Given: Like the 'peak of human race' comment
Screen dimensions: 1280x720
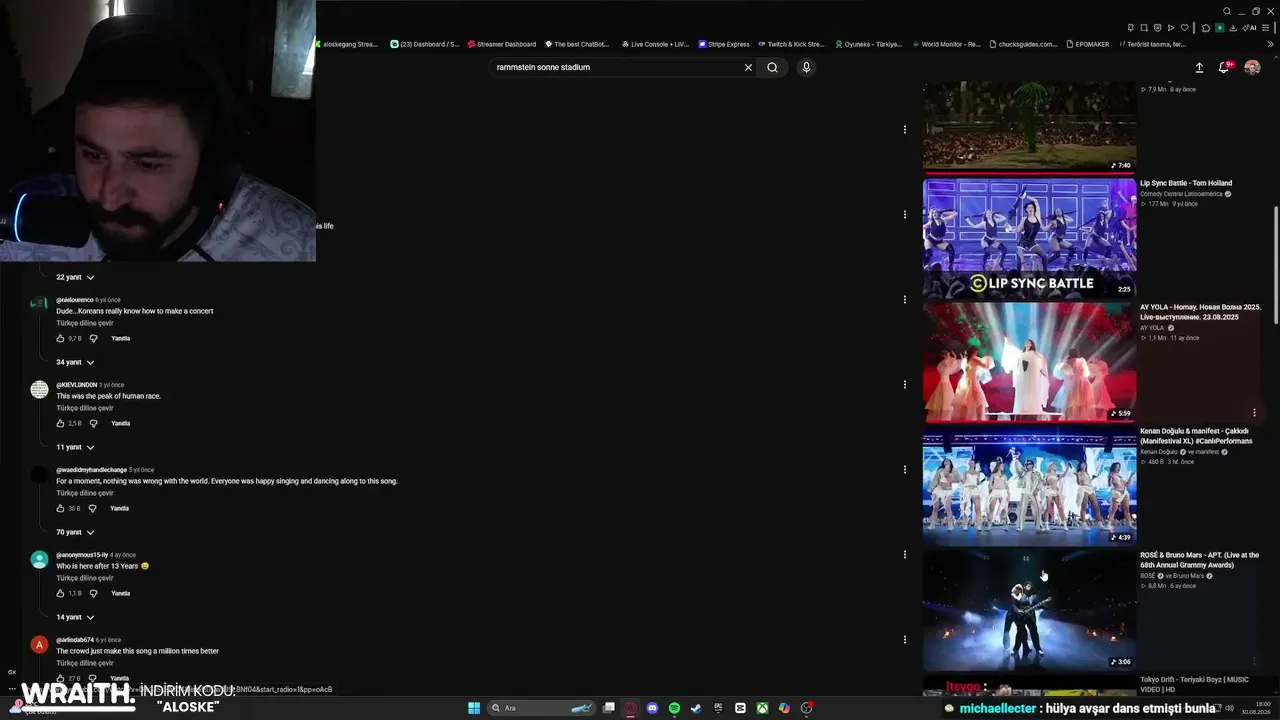Looking at the screenshot, I should point(60,423).
